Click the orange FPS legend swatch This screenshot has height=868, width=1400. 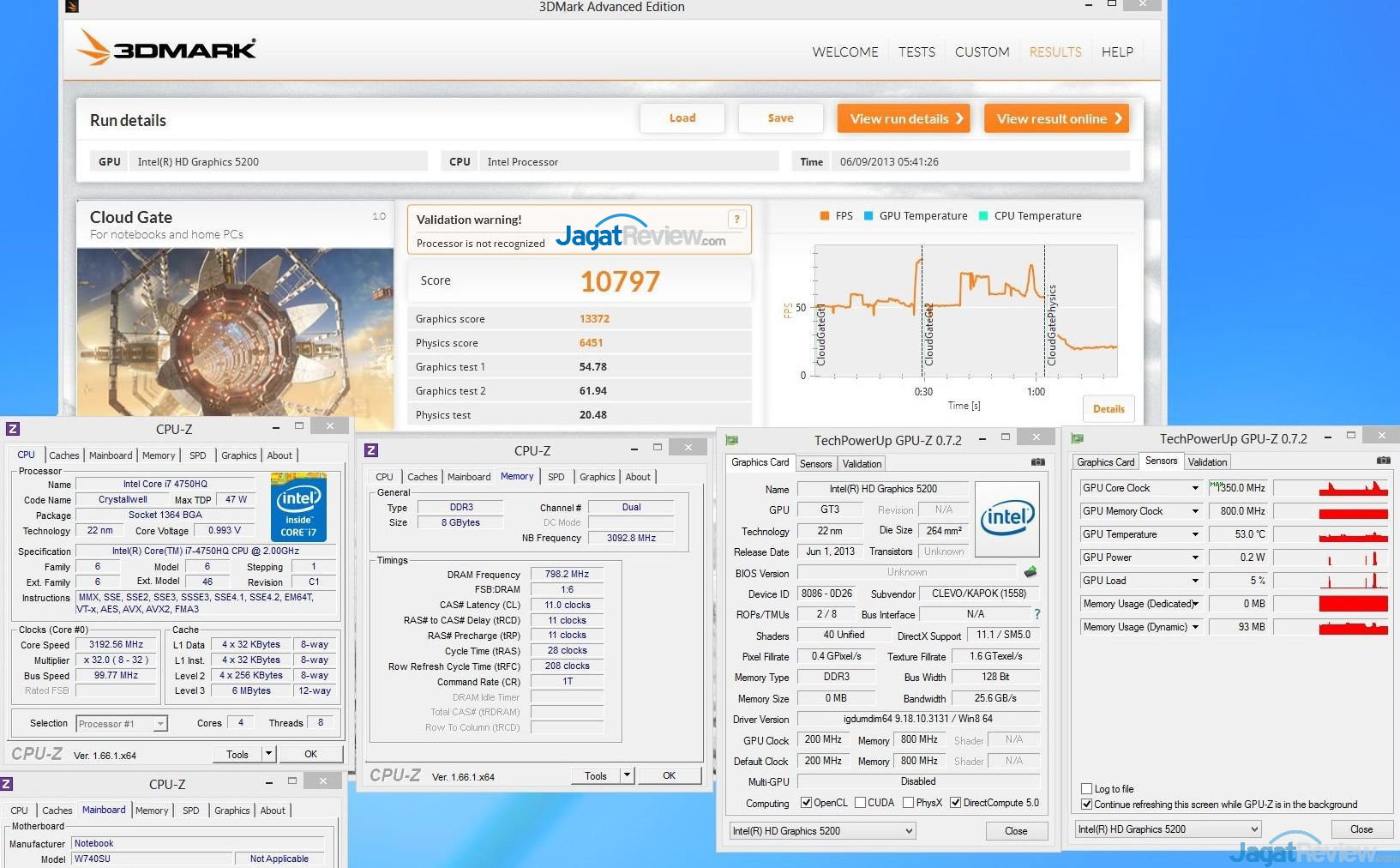tap(825, 216)
